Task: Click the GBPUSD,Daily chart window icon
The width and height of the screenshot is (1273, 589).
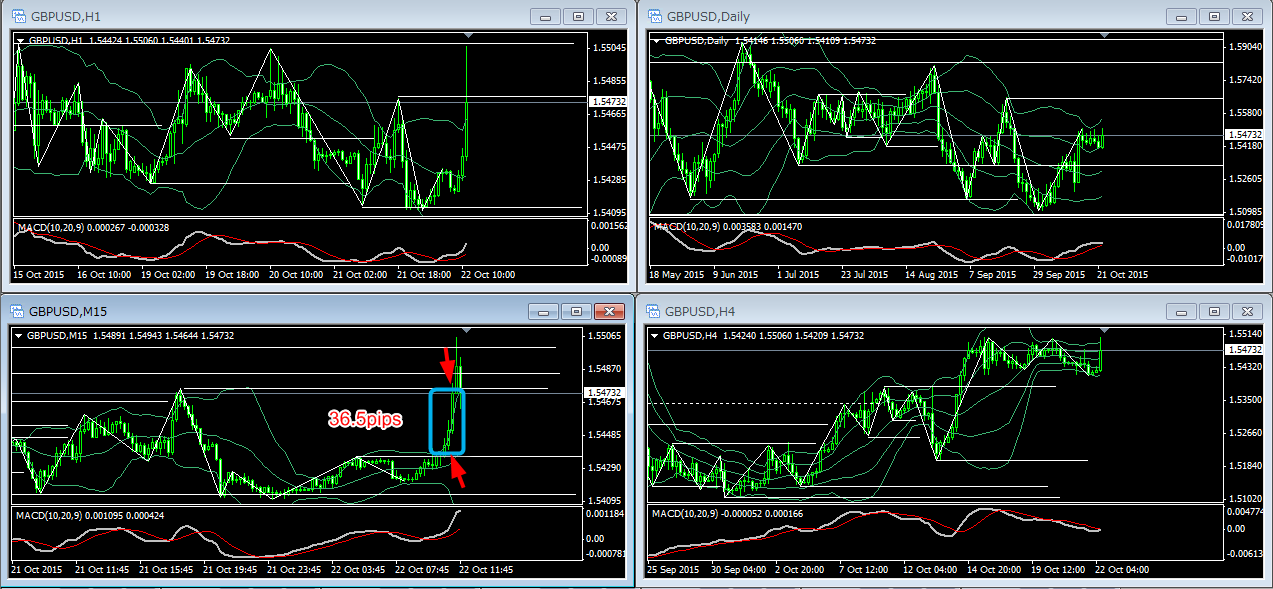Action: click(x=655, y=17)
